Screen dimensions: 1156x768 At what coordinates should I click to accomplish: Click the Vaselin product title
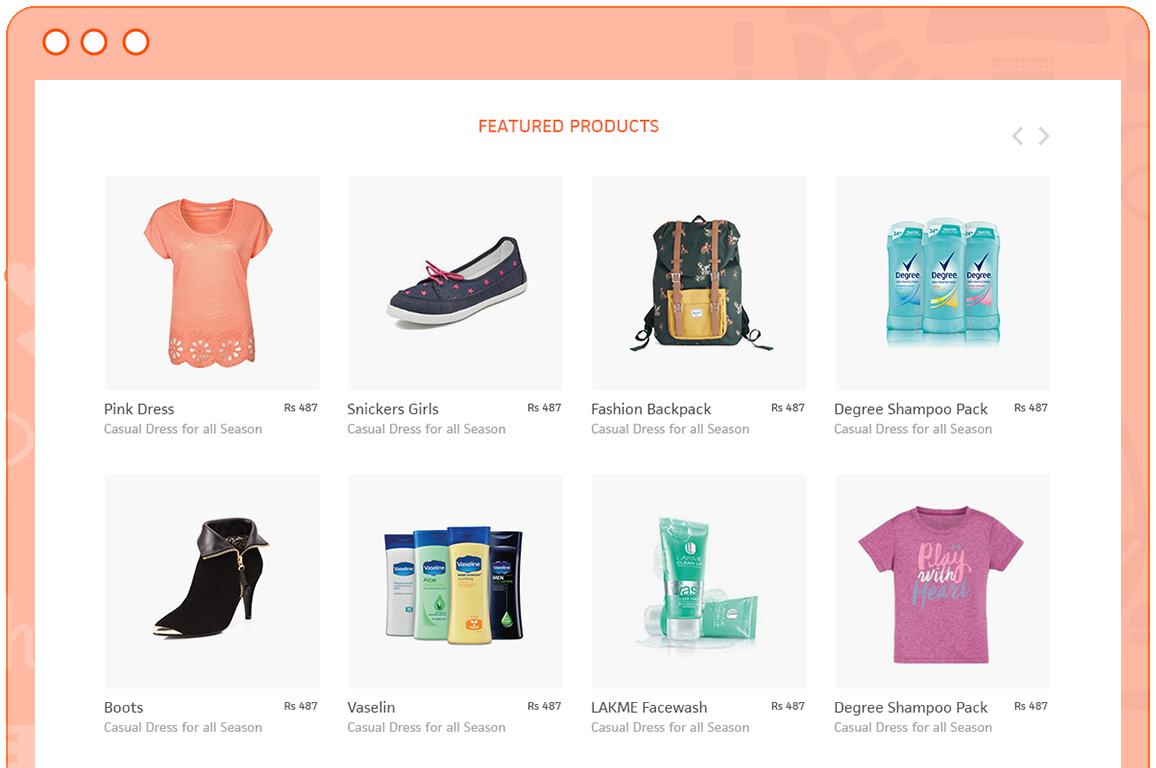tap(371, 708)
